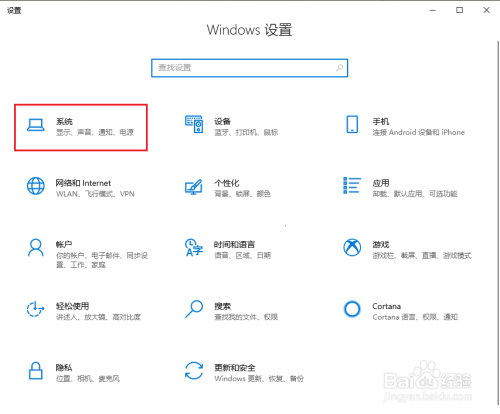Focus the 查找设置 search field
Viewport: 500px width, 414px height.
point(250,68)
